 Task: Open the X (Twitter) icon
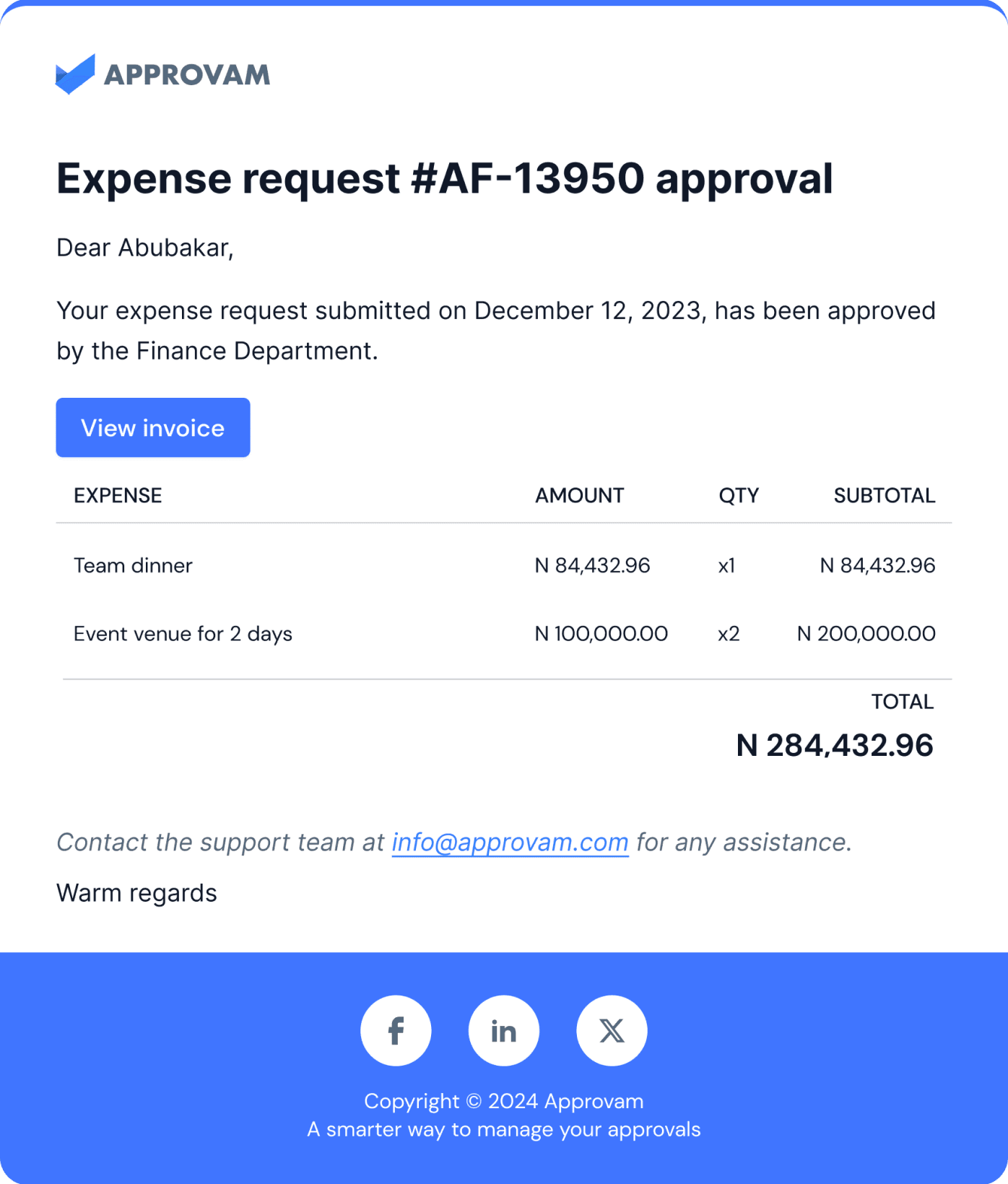pos(612,1030)
